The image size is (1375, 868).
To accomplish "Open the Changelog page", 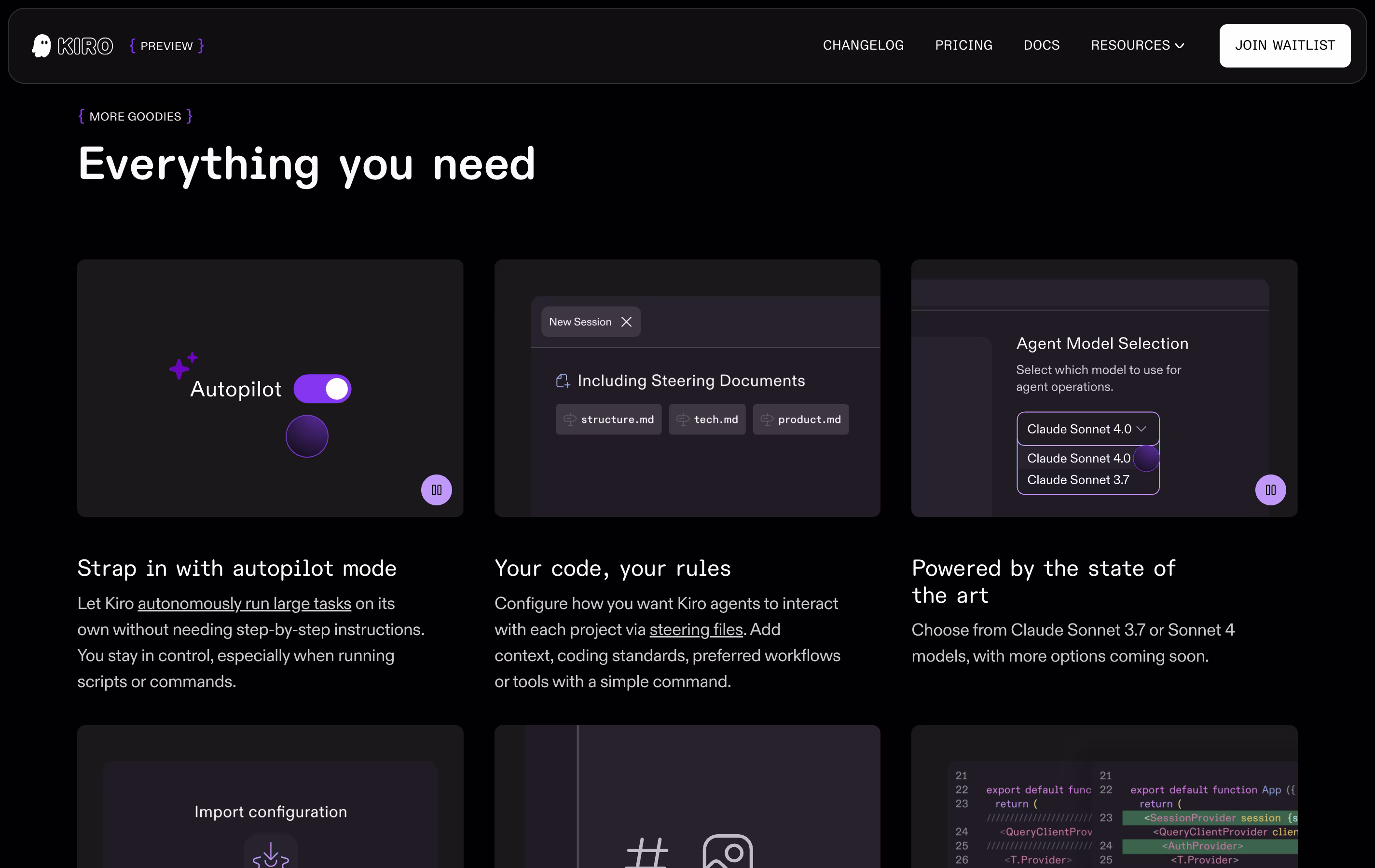I will point(863,45).
